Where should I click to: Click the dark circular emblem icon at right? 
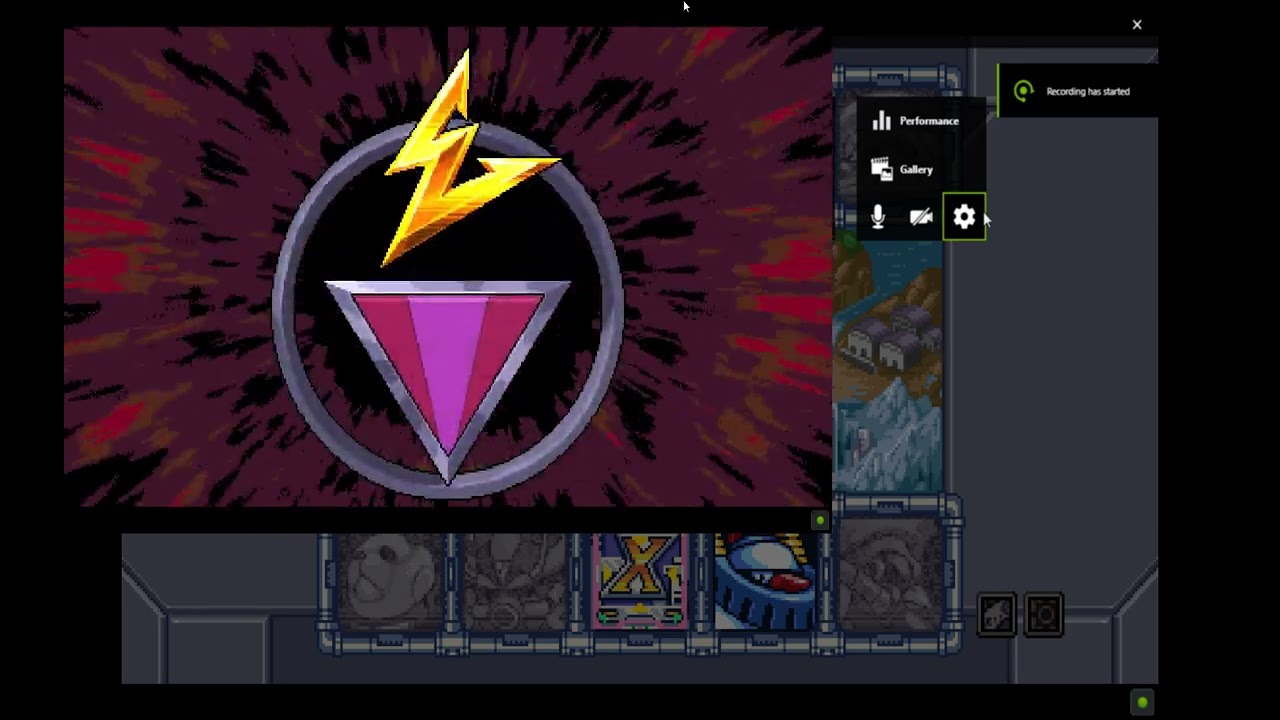tap(1043, 615)
